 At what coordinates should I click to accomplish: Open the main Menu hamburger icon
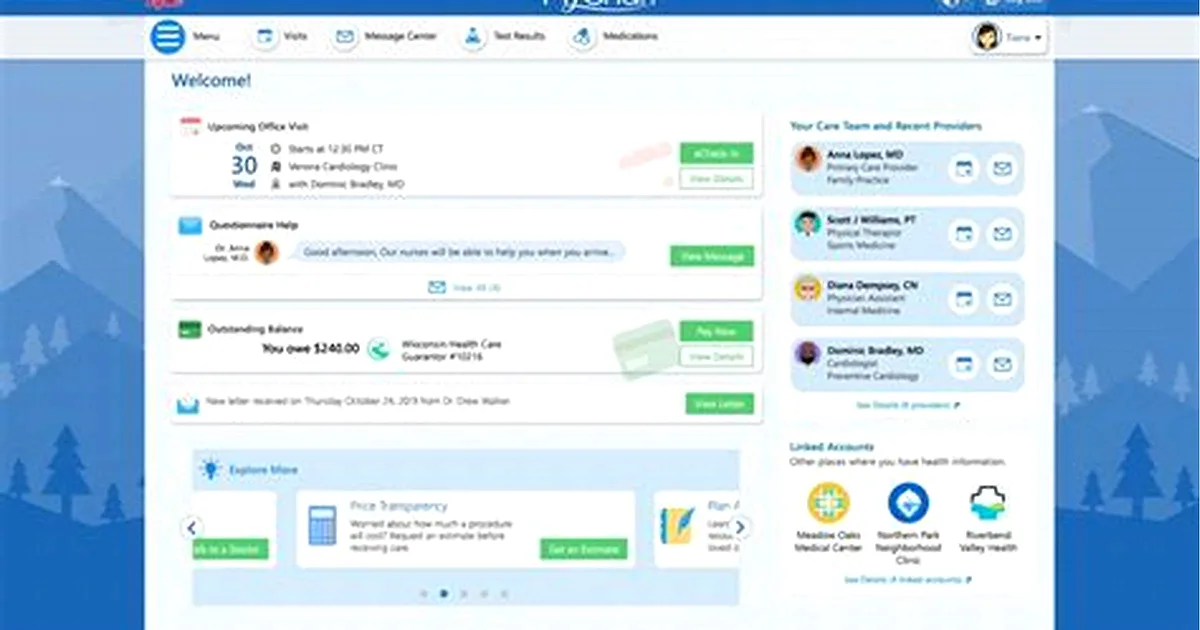coord(169,37)
